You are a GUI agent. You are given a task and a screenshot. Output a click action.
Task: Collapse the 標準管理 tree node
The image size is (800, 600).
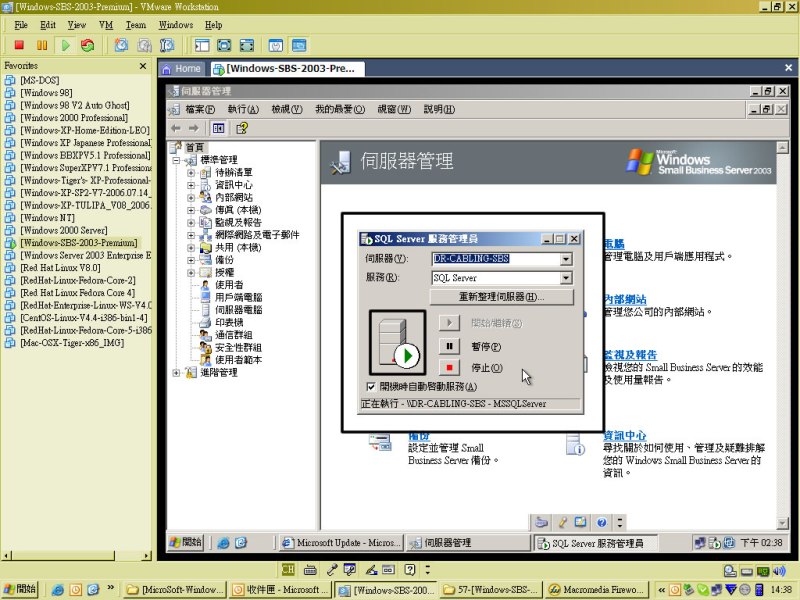point(176,160)
